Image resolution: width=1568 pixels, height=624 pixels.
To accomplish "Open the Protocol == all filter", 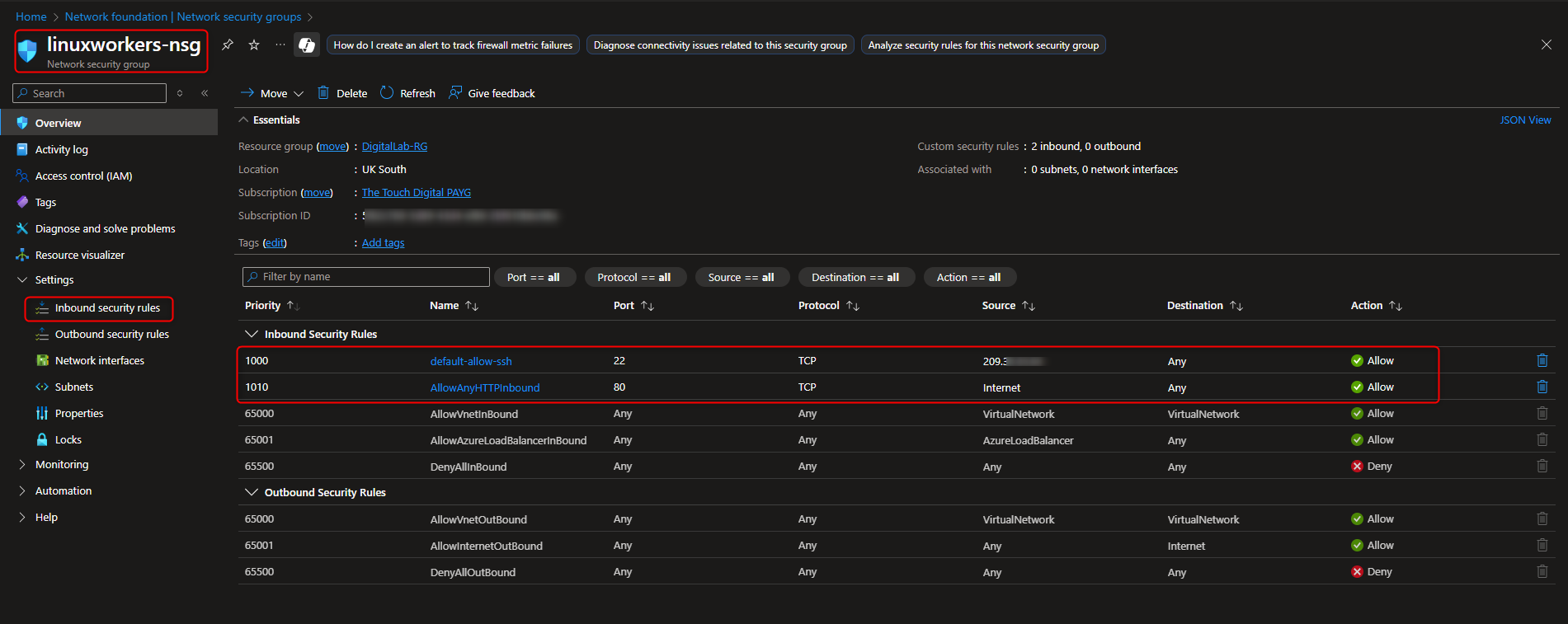I will tap(634, 277).
